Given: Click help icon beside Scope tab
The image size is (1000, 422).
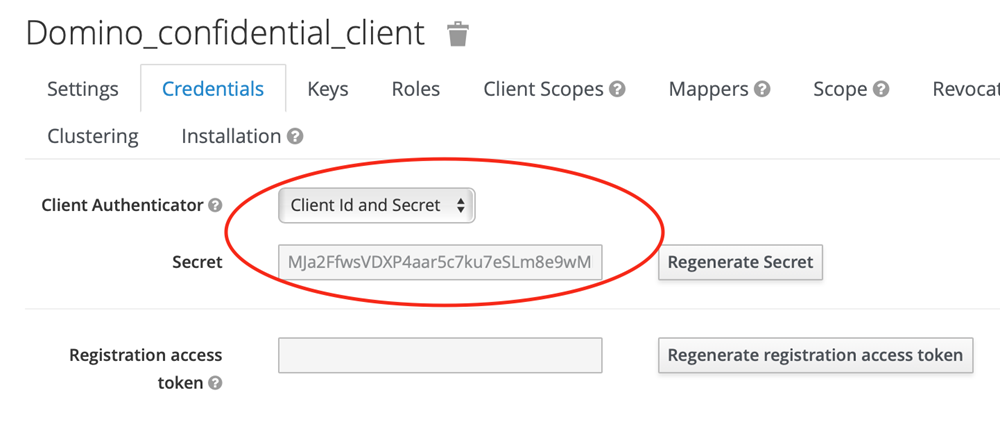Looking at the screenshot, I should point(881,89).
